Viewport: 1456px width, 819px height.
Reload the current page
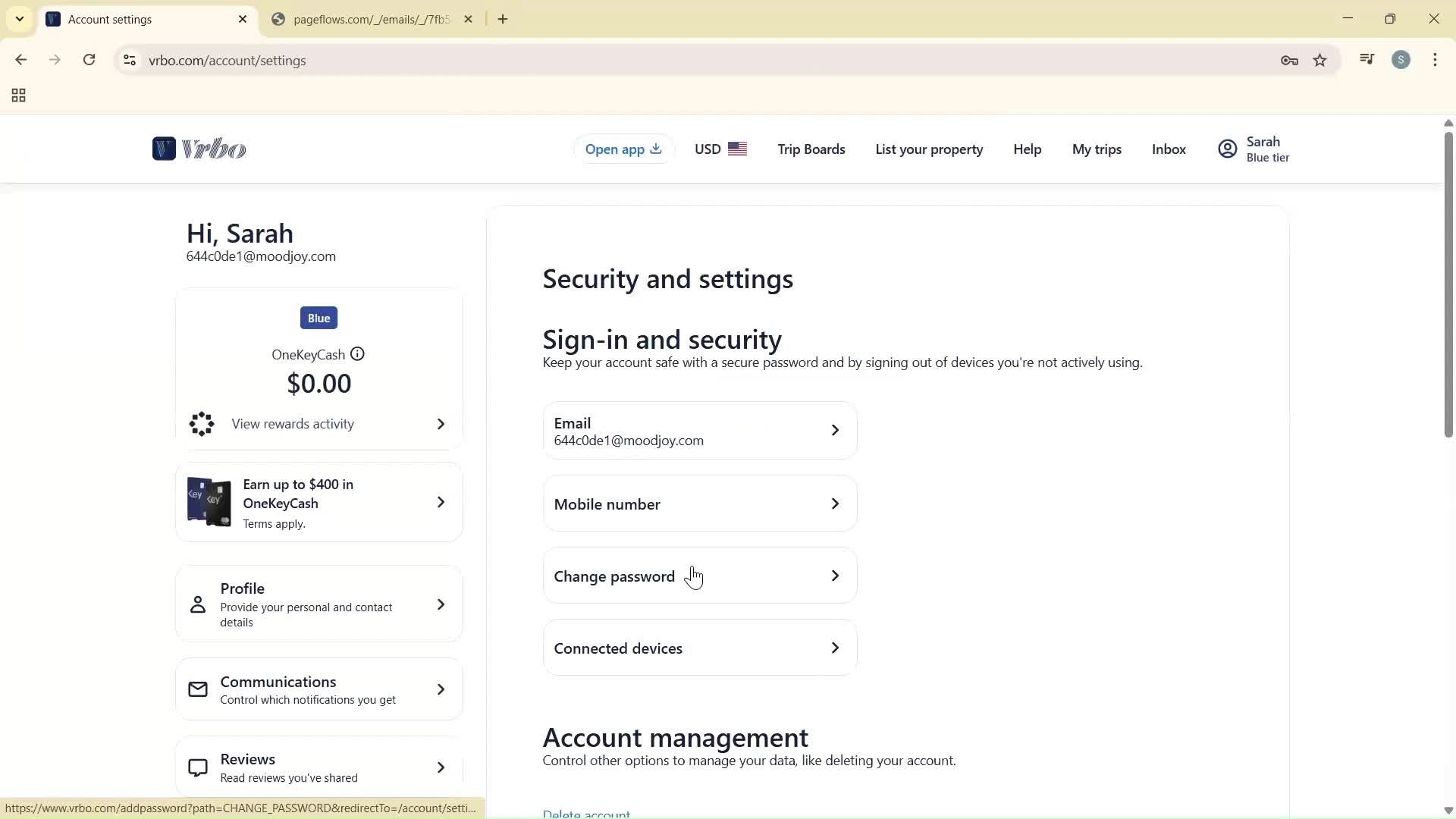point(89,60)
